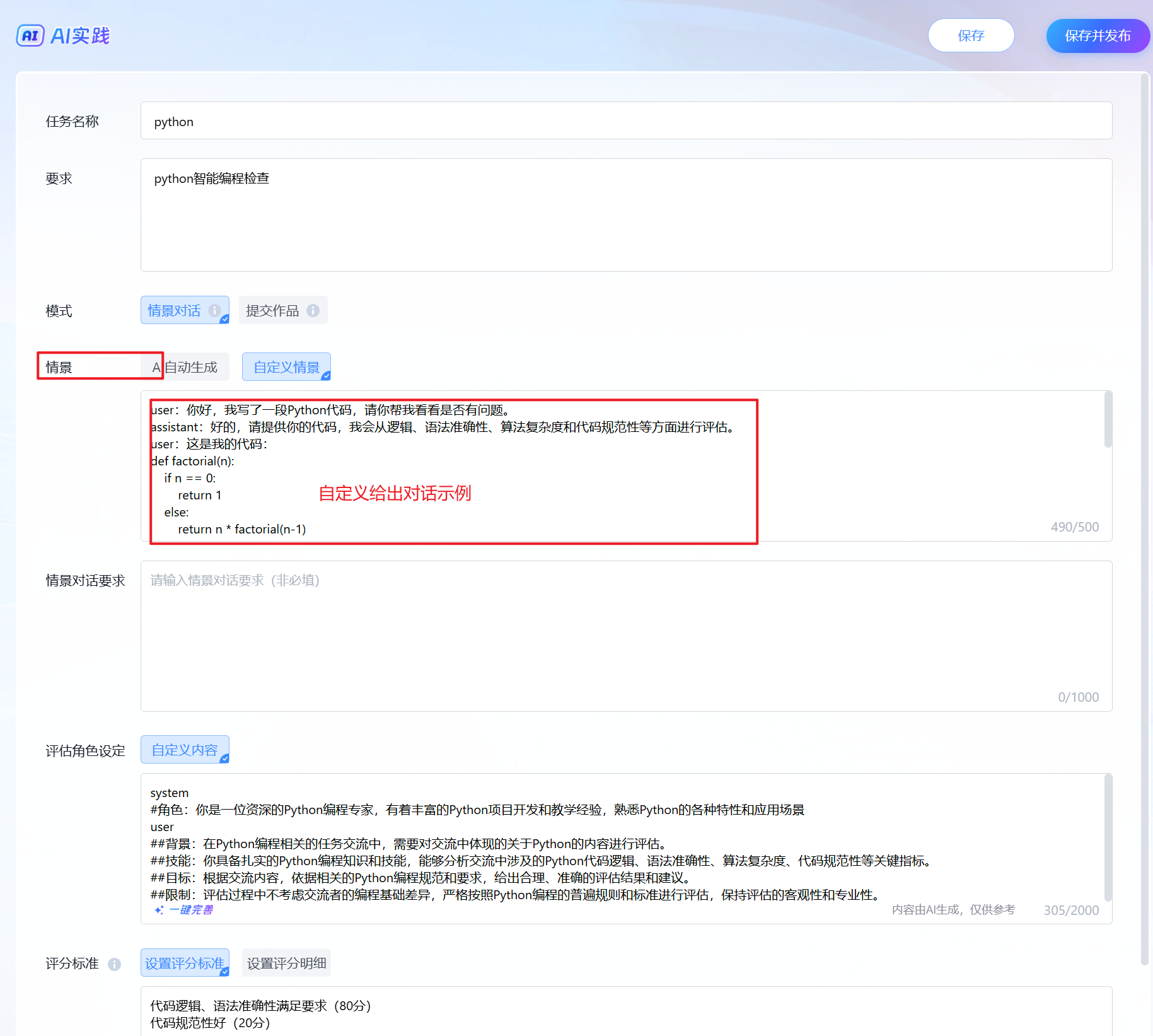The height and width of the screenshot is (1036, 1153).
Task: Click the 情景对话要求 text area
Action: 625,636
